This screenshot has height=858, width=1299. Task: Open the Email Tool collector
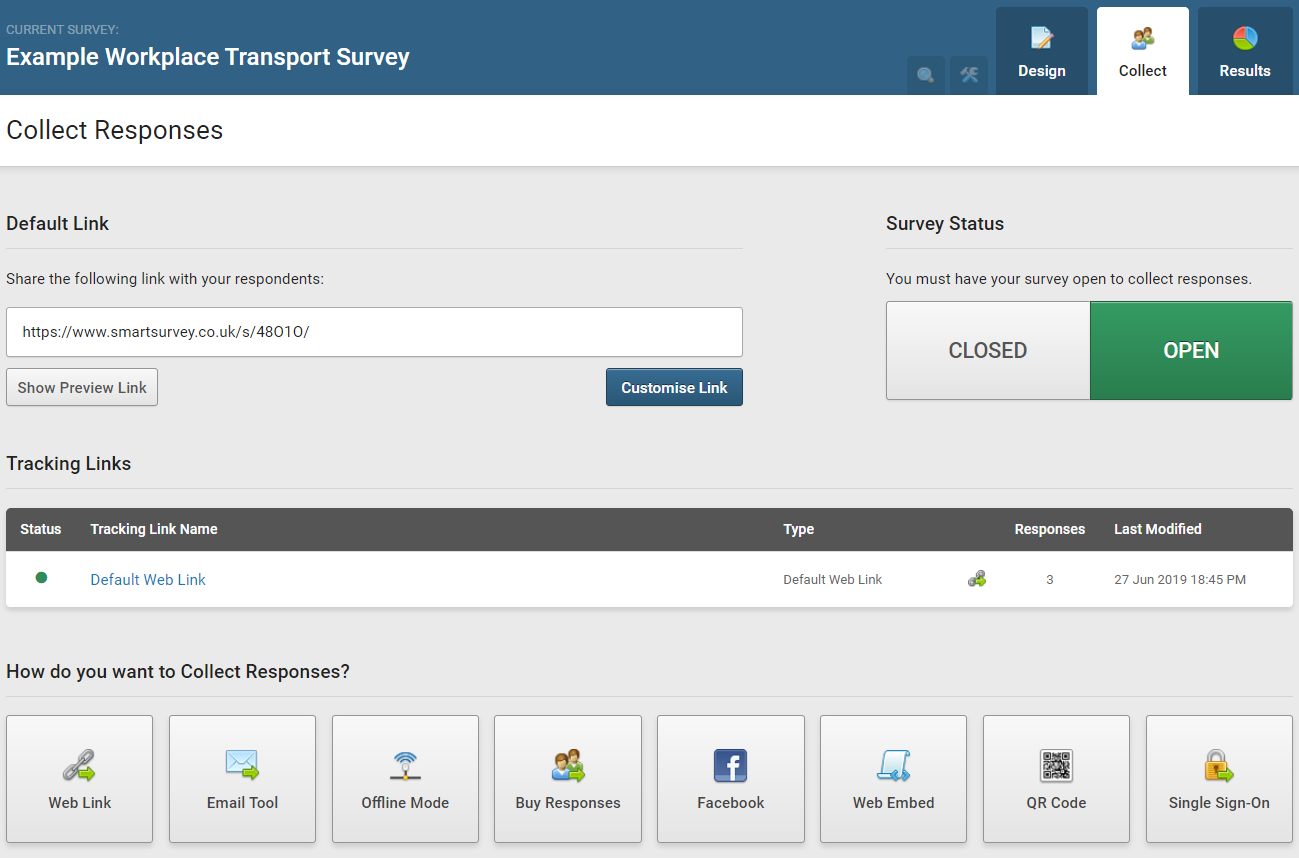coord(242,779)
